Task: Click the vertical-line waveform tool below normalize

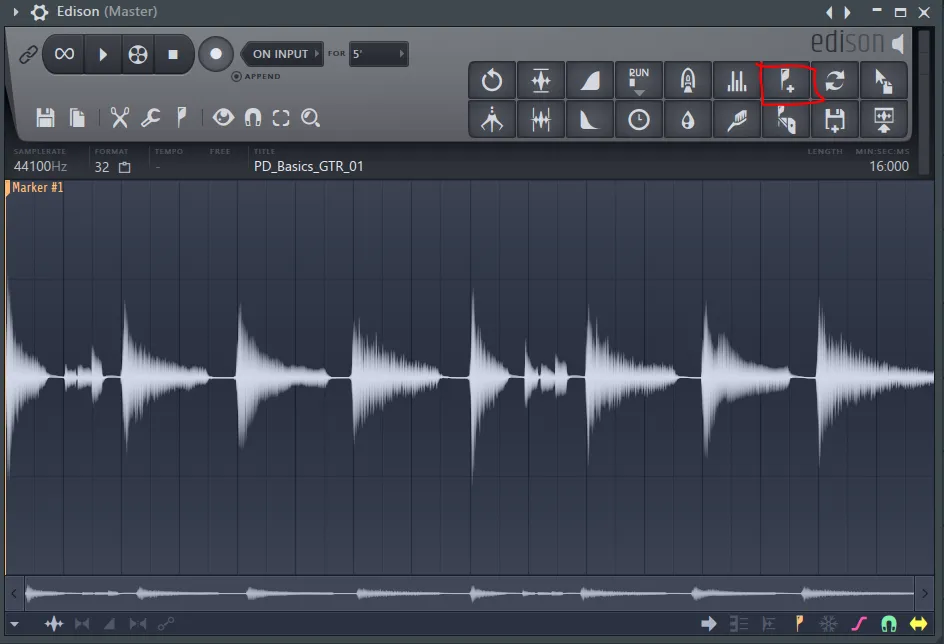Action: pyautogui.click(x=541, y=120)
